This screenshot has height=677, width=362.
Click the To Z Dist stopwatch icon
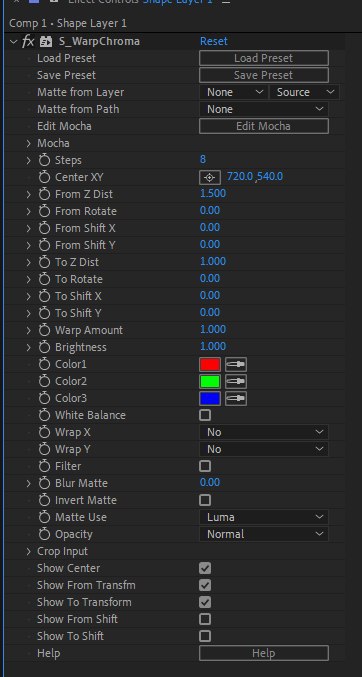coord(44,262)
